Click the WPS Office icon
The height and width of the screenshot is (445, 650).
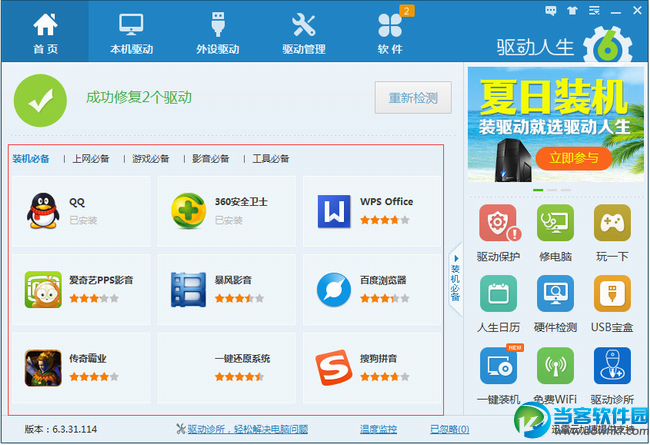[334, 211]
